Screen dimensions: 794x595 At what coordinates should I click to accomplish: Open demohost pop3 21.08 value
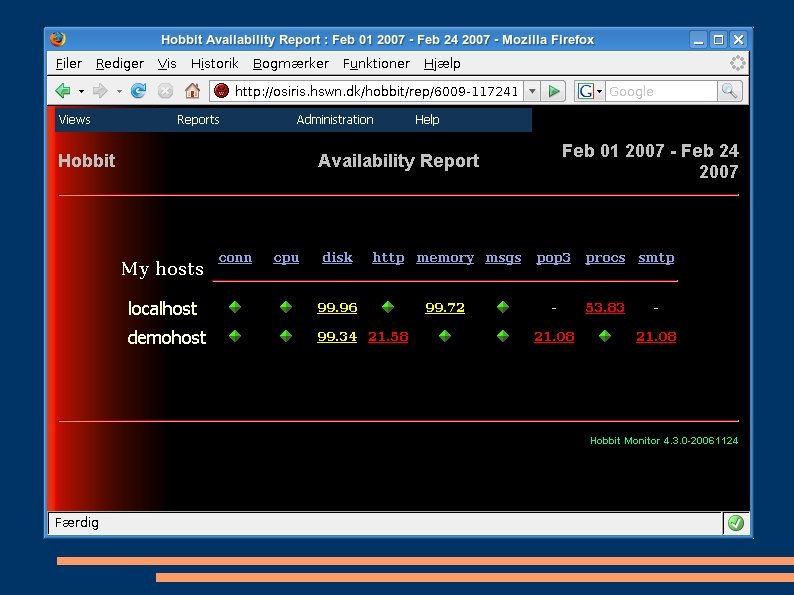(554, 337)
